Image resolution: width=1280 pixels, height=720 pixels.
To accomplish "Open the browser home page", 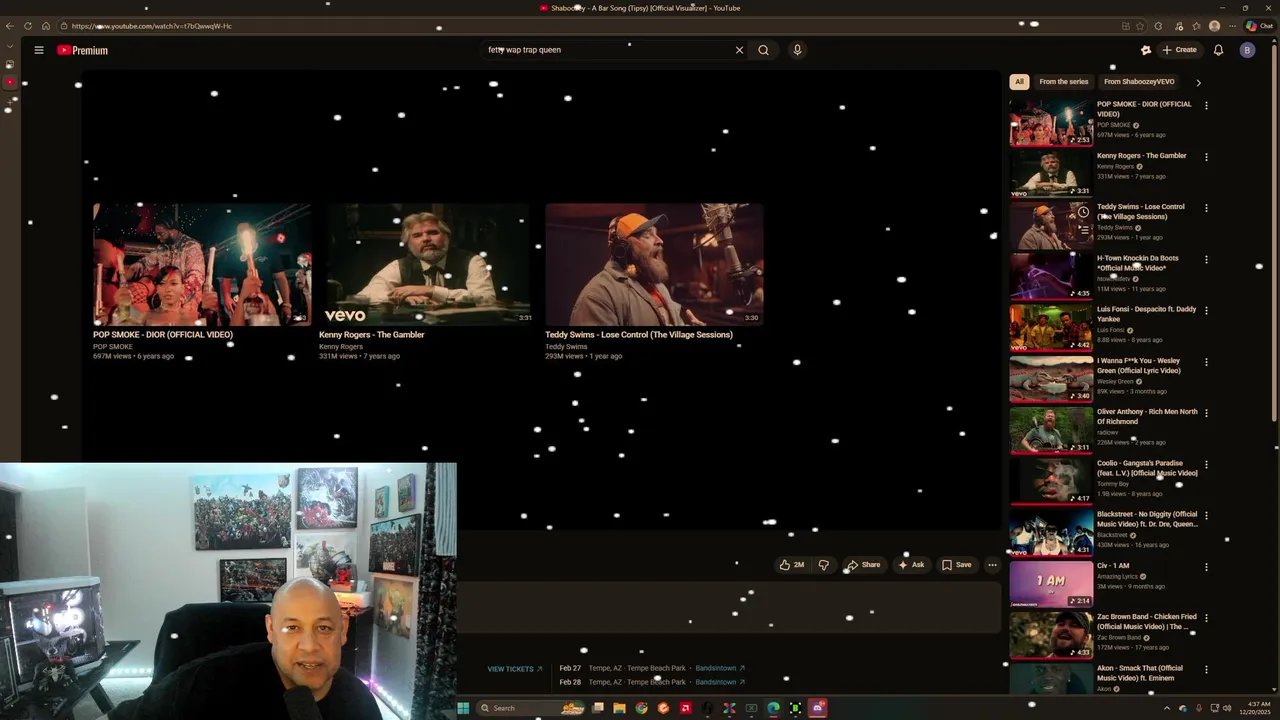I will (x=46, y=26).
